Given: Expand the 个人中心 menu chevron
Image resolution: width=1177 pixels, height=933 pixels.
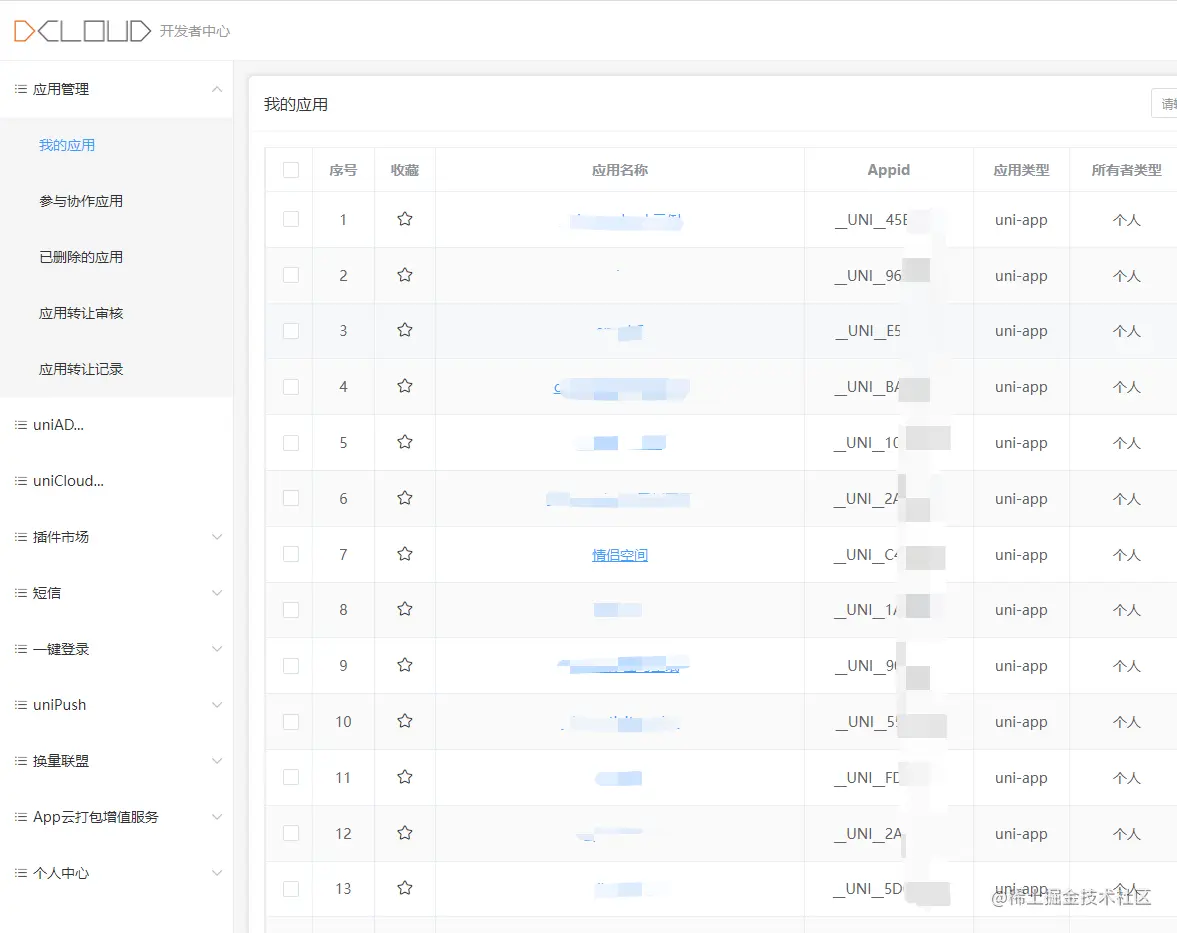Looking at the screenshot, I should click(217, 873).
